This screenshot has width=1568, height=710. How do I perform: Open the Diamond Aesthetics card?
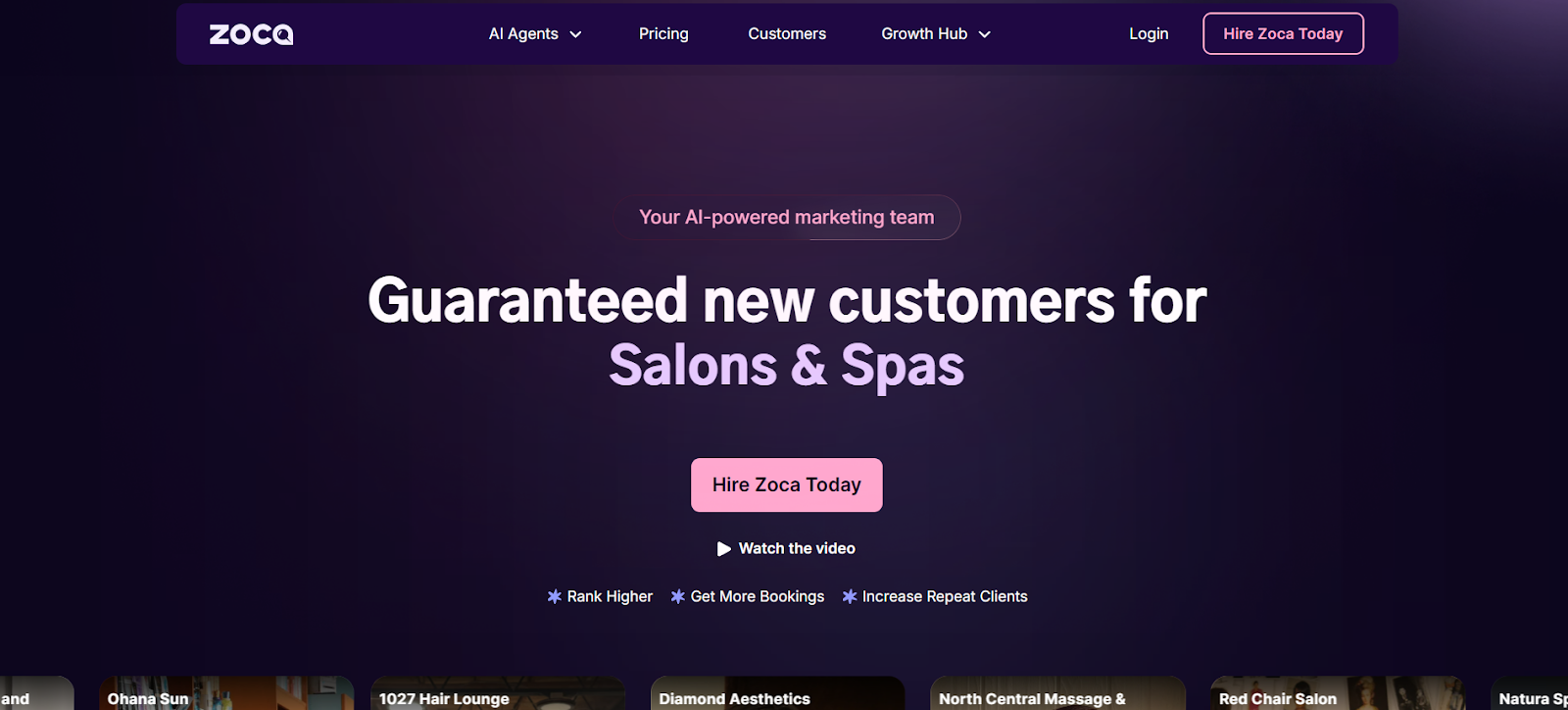(x=777, y=693)
